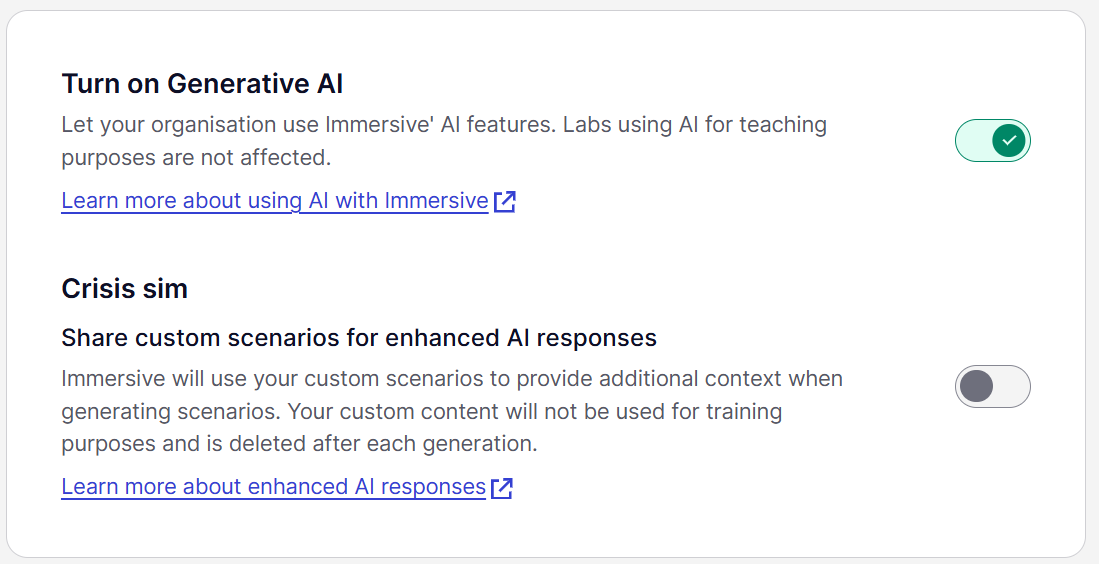Image resolution: width=1099 pixels, height=564 pixels.
Task: Click the Crisis sim section heading
Action: pyautogui.click(x=125, y=289)
